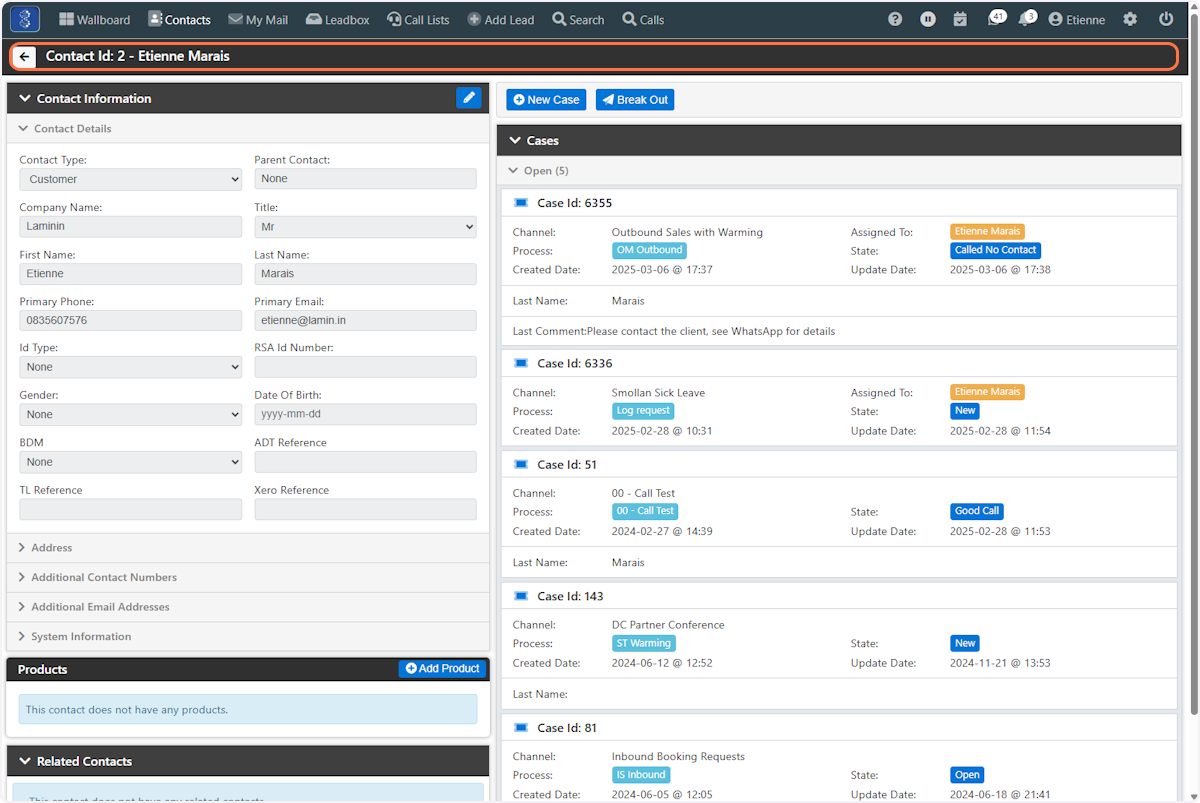Click the pause status icon
The width and height of the screenshot is (1200, 803).
tap(928, 19)
